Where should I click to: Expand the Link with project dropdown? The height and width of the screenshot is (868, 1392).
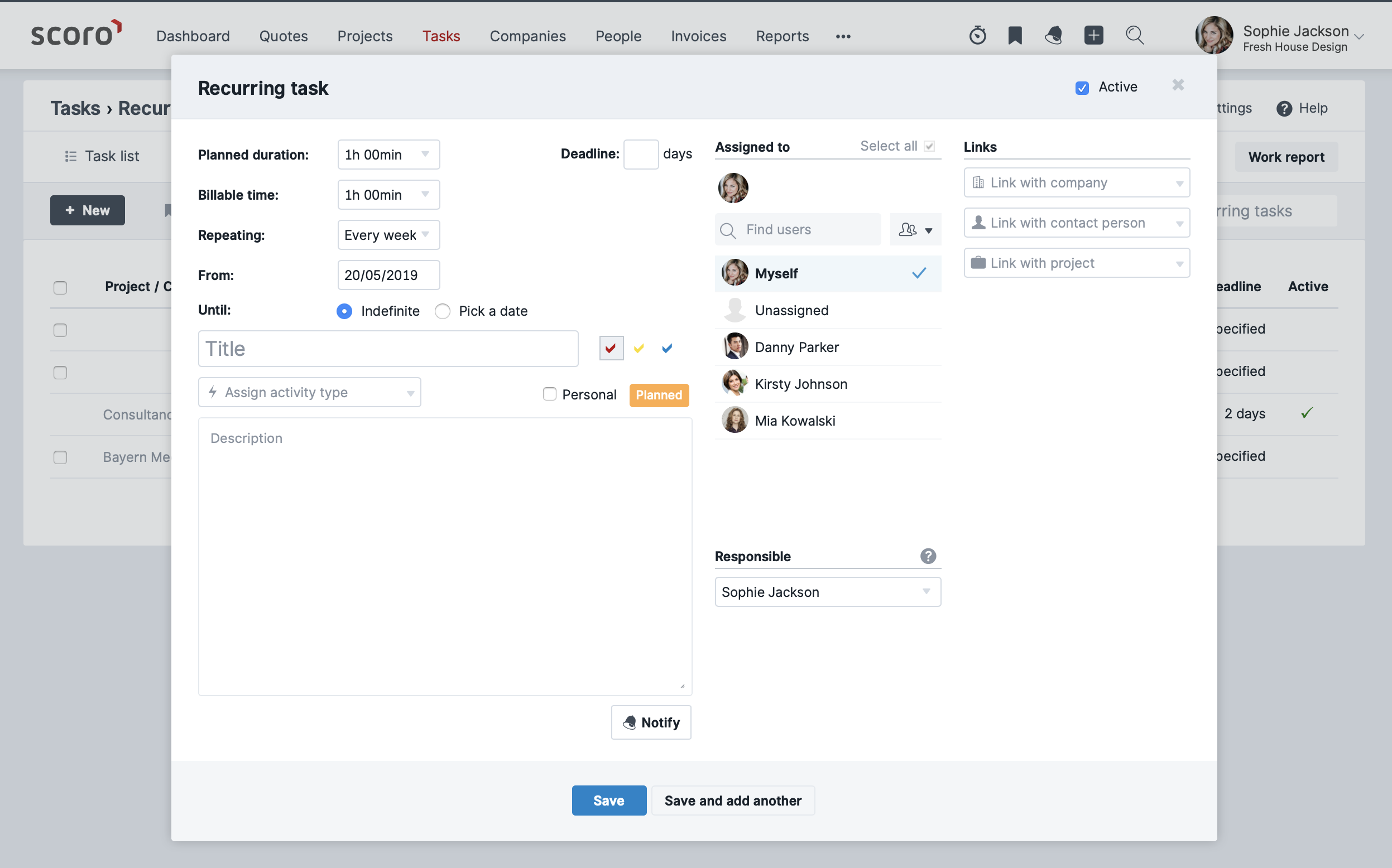[x=1076, y=262]
